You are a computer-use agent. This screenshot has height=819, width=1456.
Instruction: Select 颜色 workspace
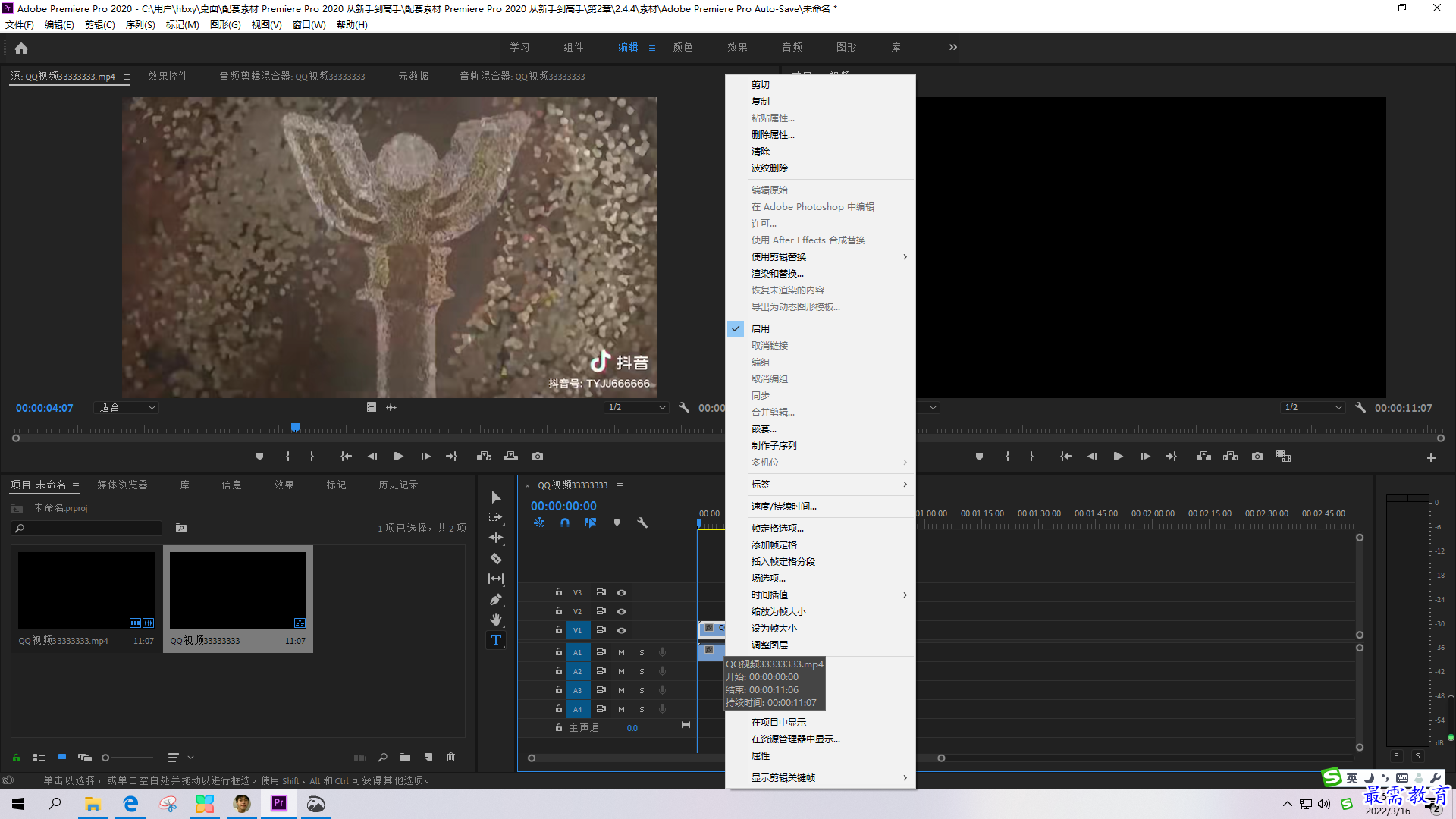tap(683, 47)
